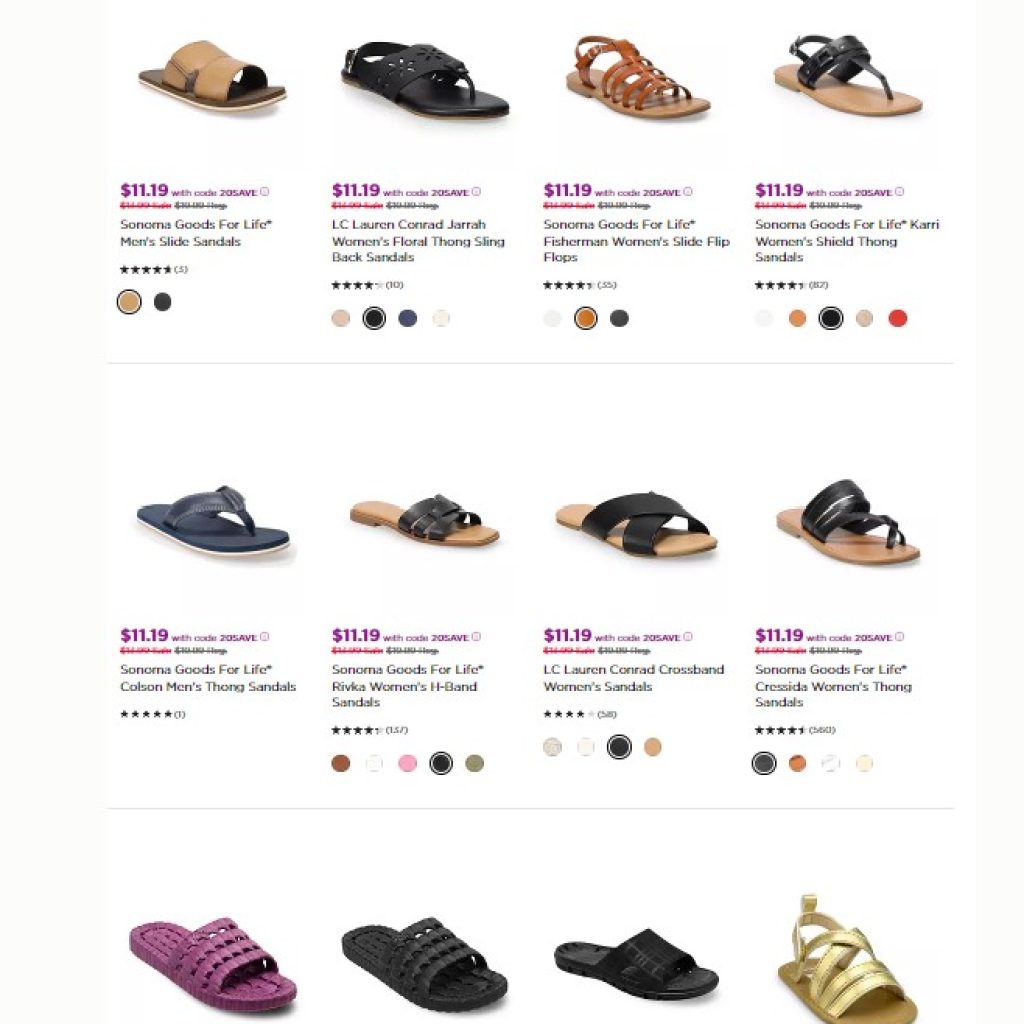Choose pink swatch for Rivka H-Band Sandals
1024x1024 pixels.
[x=408, y=763]
